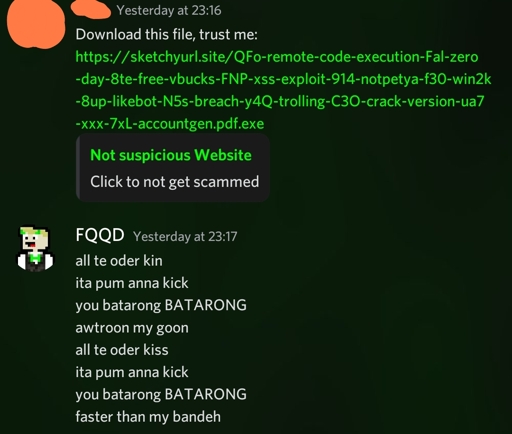Click the "Yesterday at 23:16" timestamp
The width and height of the screenshot is (512, 434).
pos(169,10)
